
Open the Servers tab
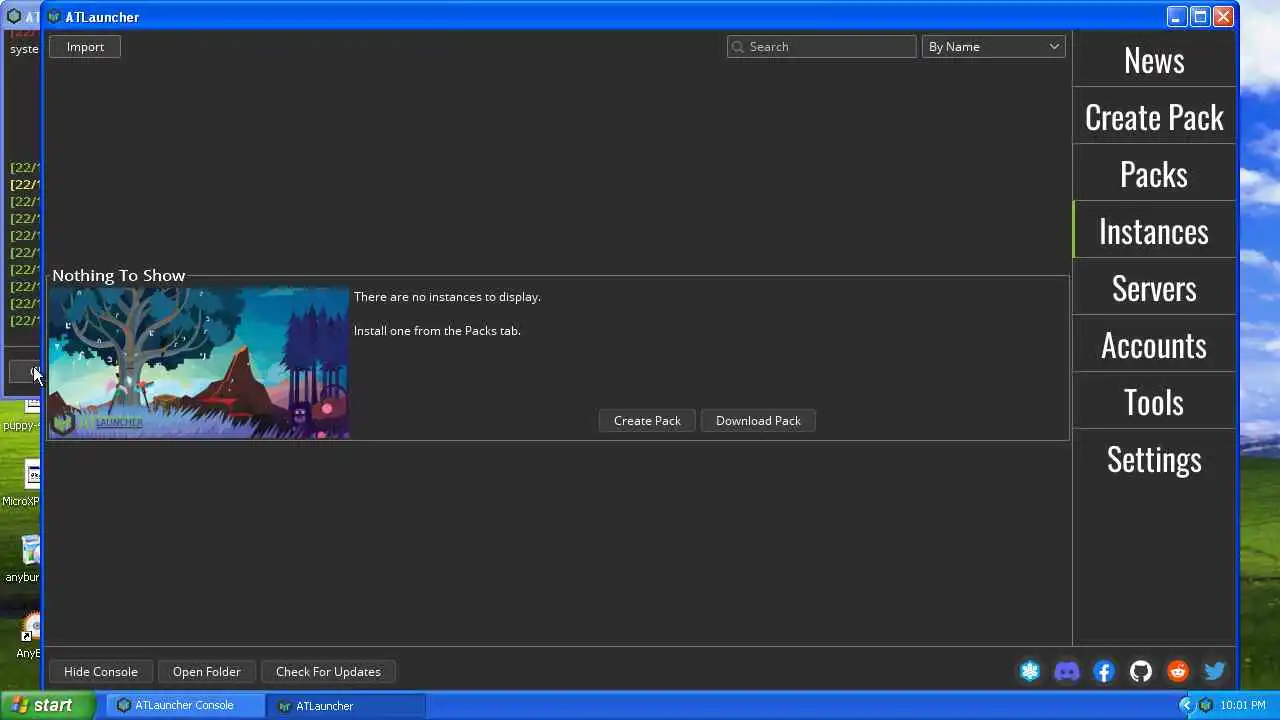pyautogui.click(x=1154, y=288)
